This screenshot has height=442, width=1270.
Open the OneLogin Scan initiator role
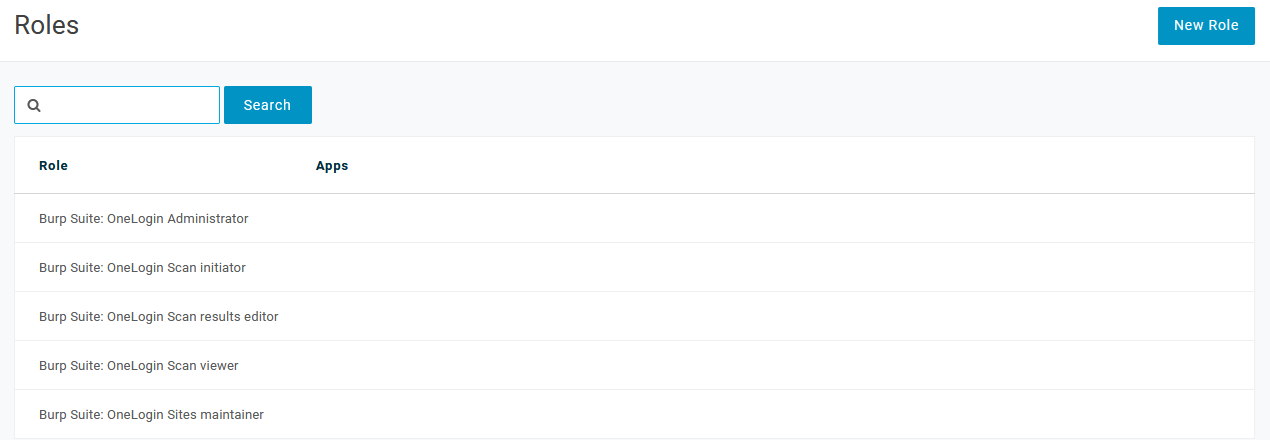142,267
